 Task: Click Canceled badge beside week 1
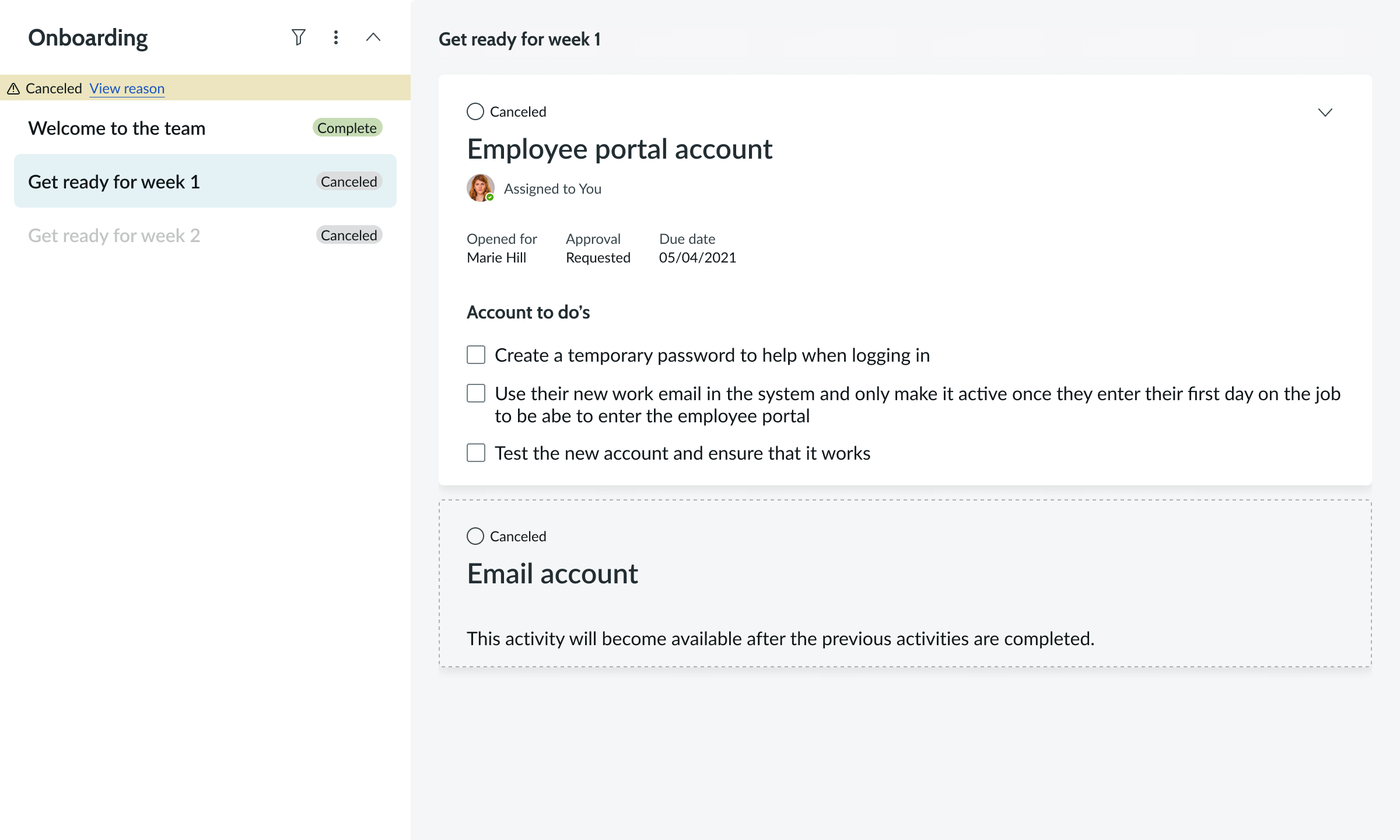[x=349, y=182]
